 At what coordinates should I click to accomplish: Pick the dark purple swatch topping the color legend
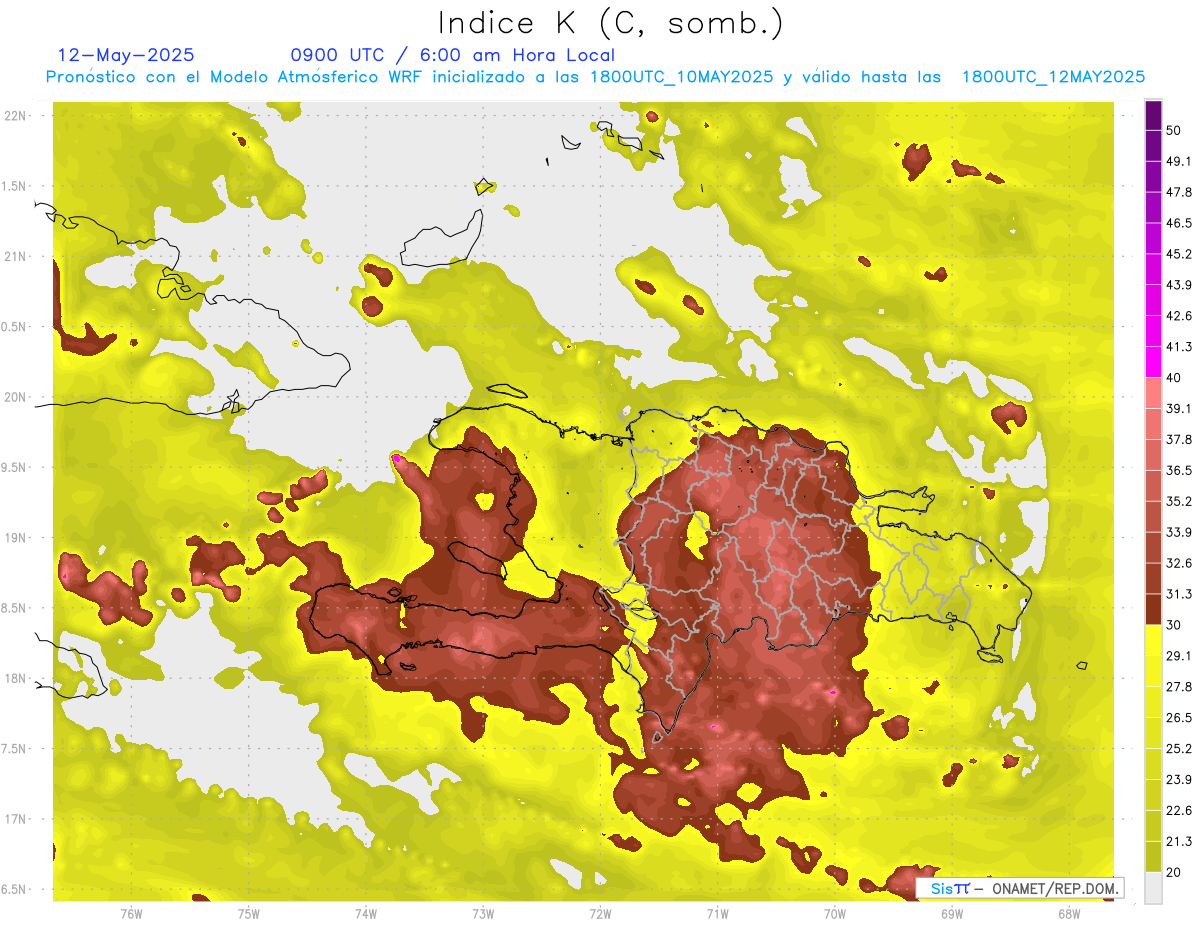click(x=1153, y=116)
